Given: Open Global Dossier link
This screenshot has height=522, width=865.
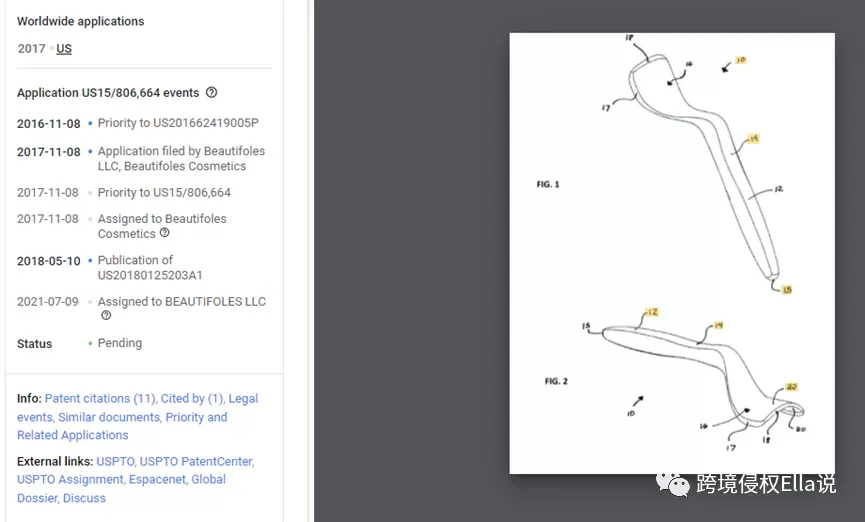Looking at the screenshot, I should click(x=121, y=488).
